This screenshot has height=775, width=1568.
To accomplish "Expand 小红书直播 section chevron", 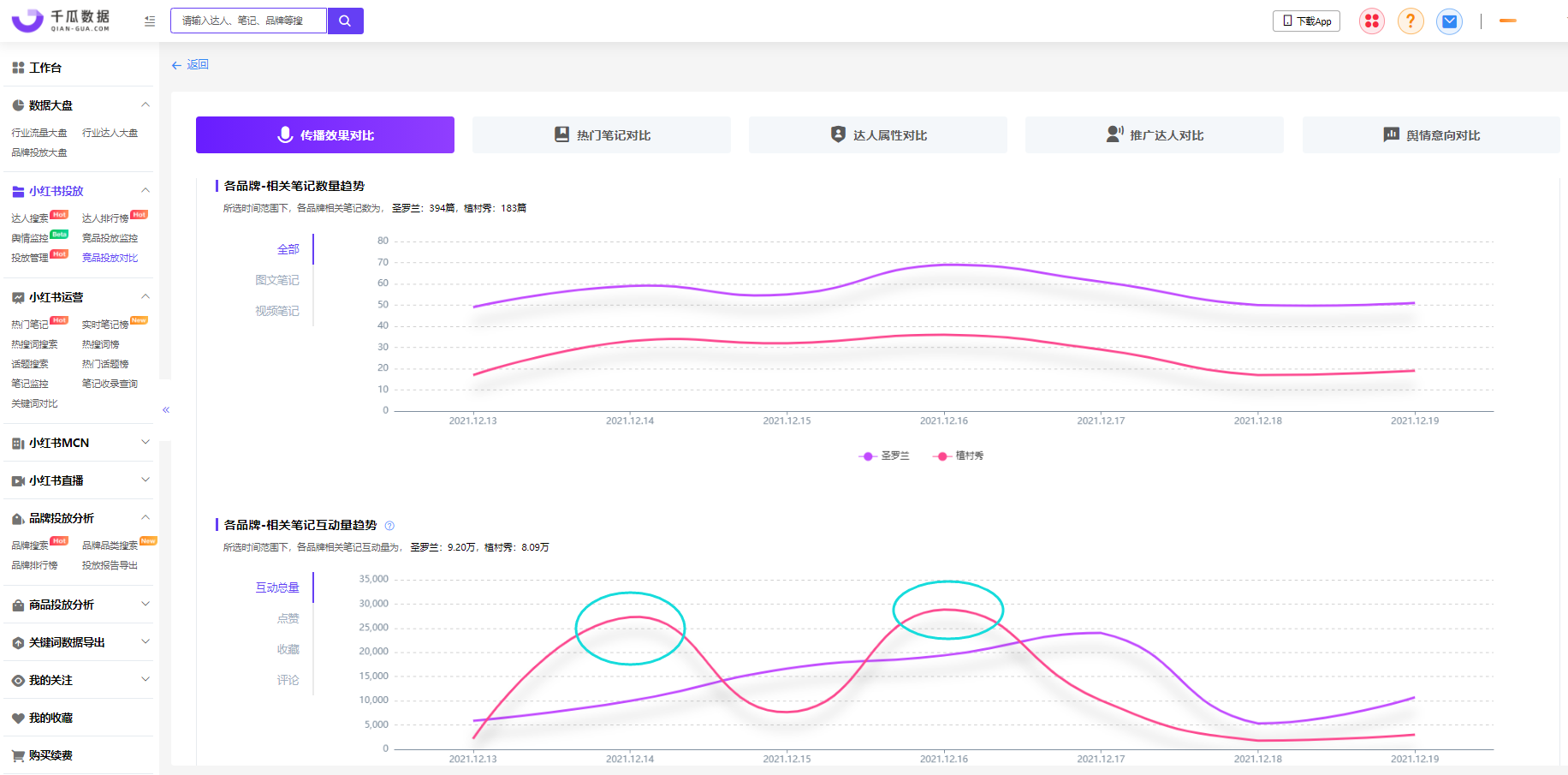I will (146, 480).
